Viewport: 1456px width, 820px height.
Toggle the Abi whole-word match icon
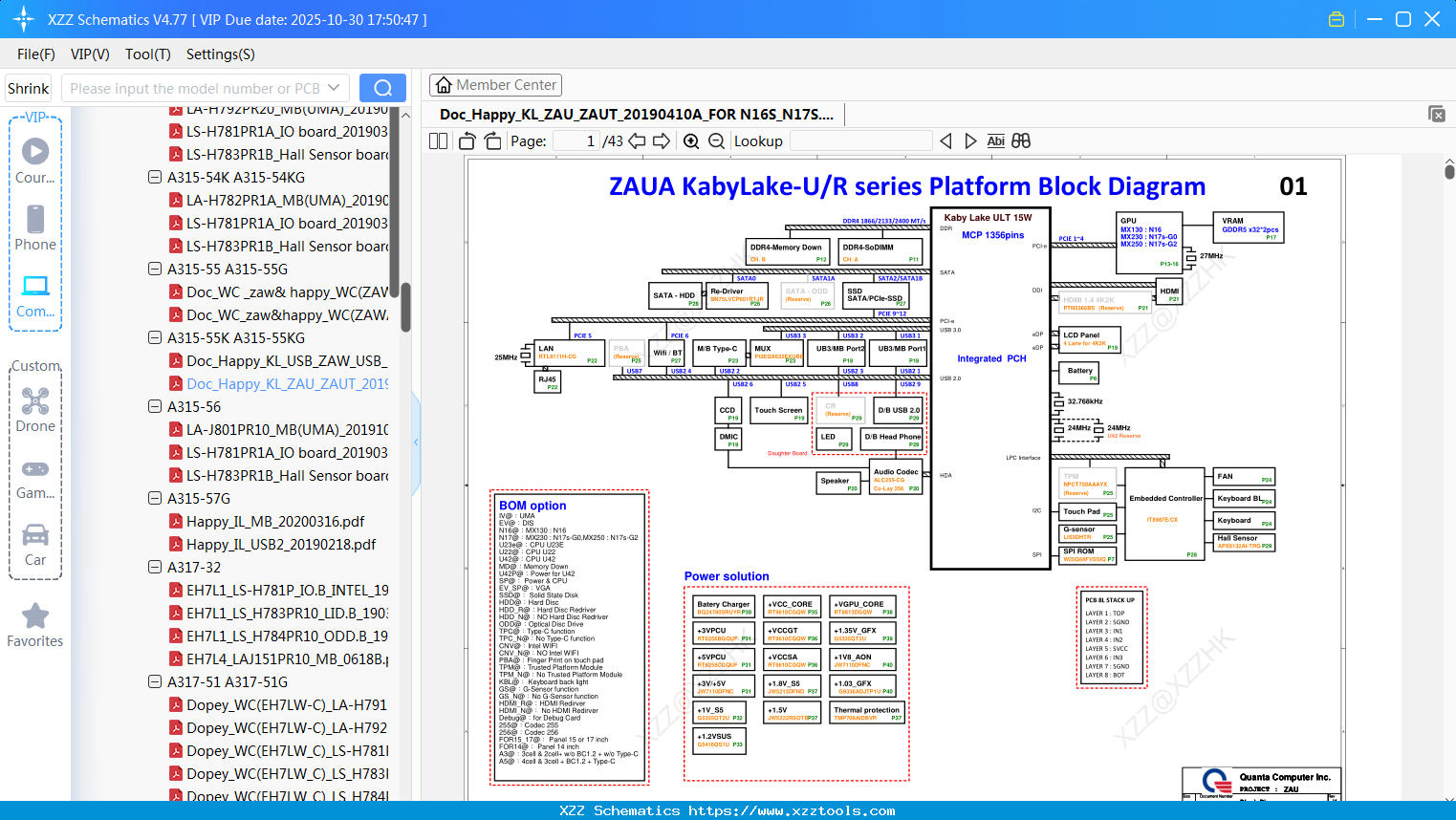995,141
